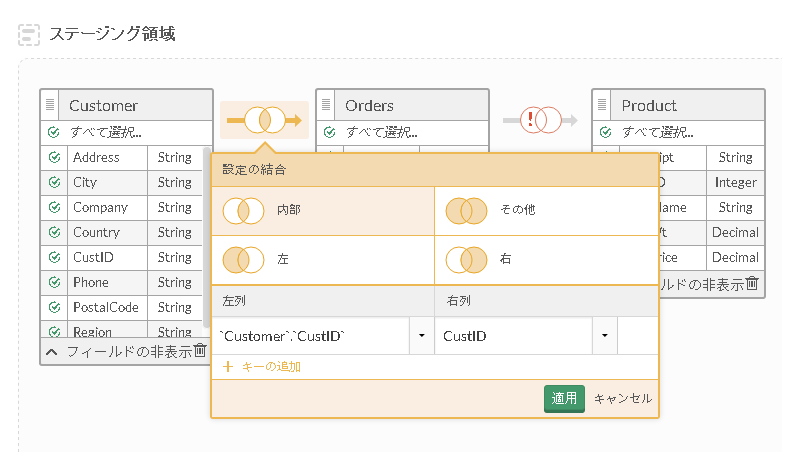Toggle select-all checkbox in Product table

pyautogui.click(x=605, y=132)
